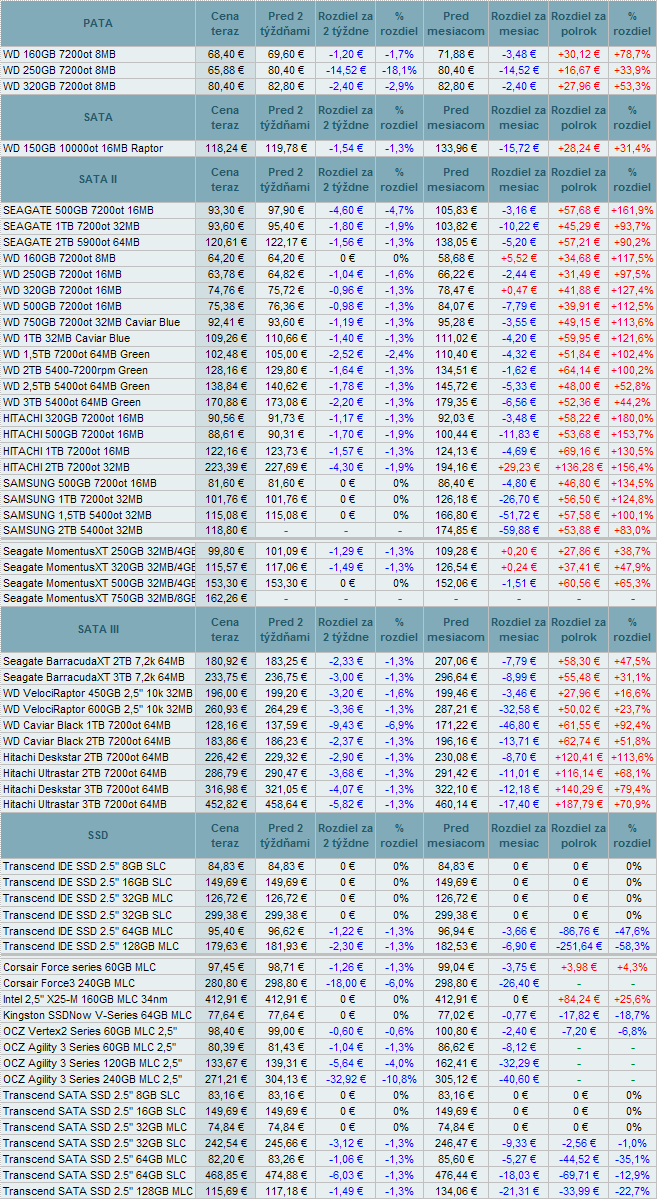Click WD 150GB 10000ot 16MB Raptor row
657x1199 pixels.
pyautogui.click(x=328, y=148)
